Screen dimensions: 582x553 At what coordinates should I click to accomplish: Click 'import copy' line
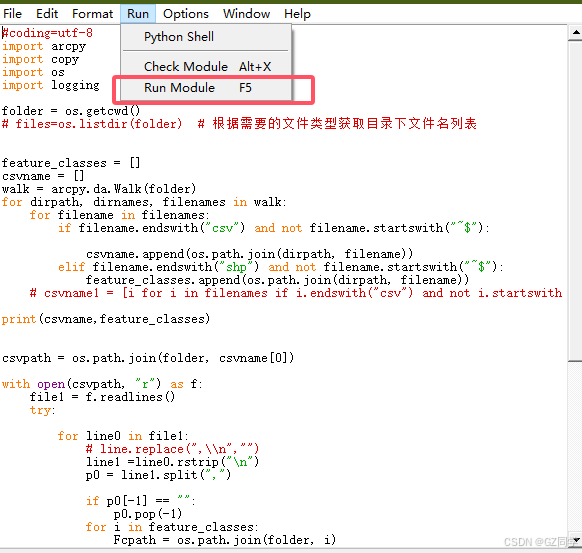click(40, 59)
